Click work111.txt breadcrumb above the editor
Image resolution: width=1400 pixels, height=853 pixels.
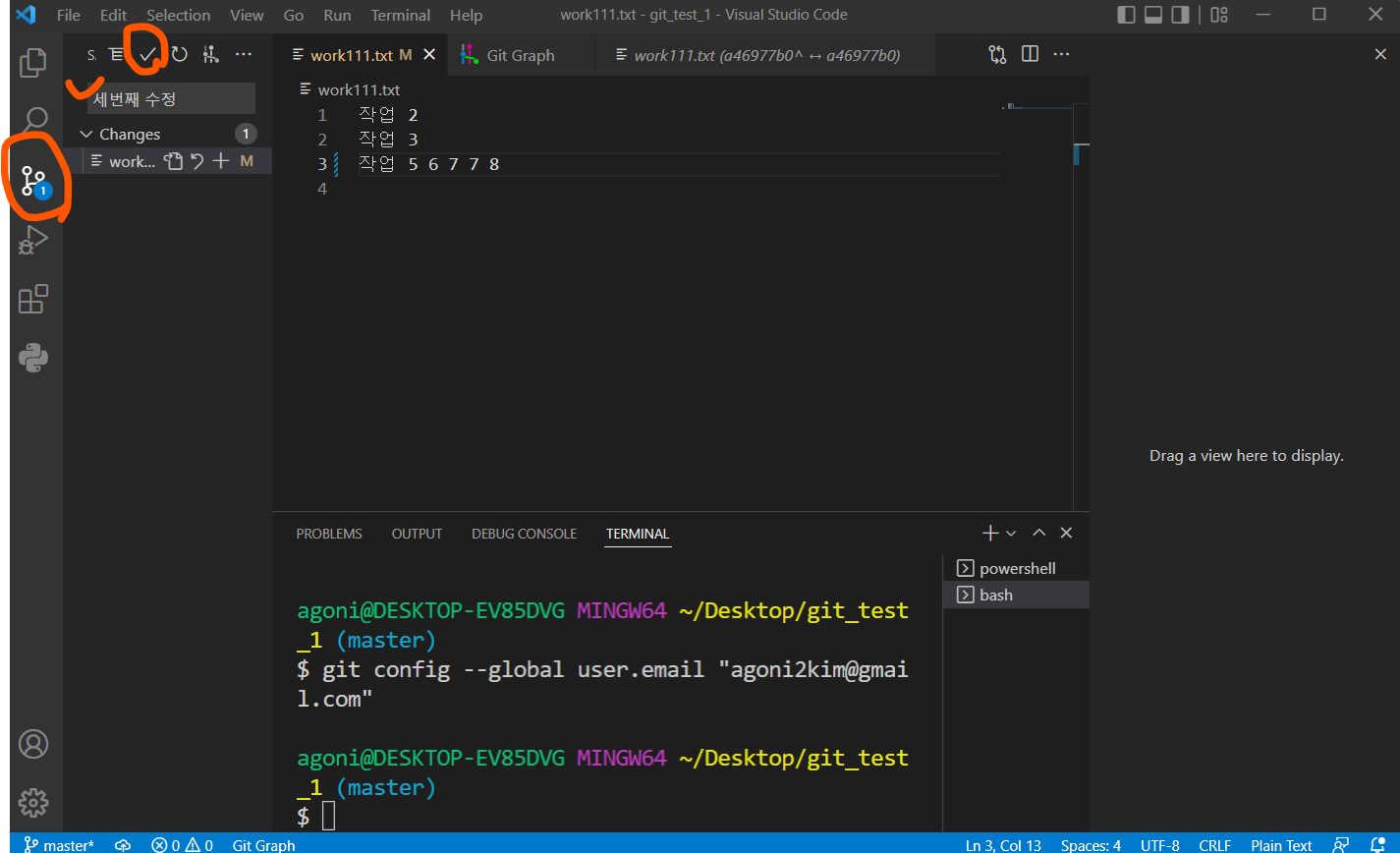(x=359, y=89)
